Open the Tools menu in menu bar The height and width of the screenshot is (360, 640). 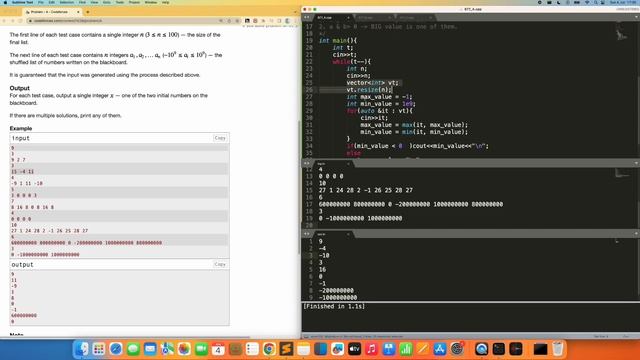pos(120,2)
